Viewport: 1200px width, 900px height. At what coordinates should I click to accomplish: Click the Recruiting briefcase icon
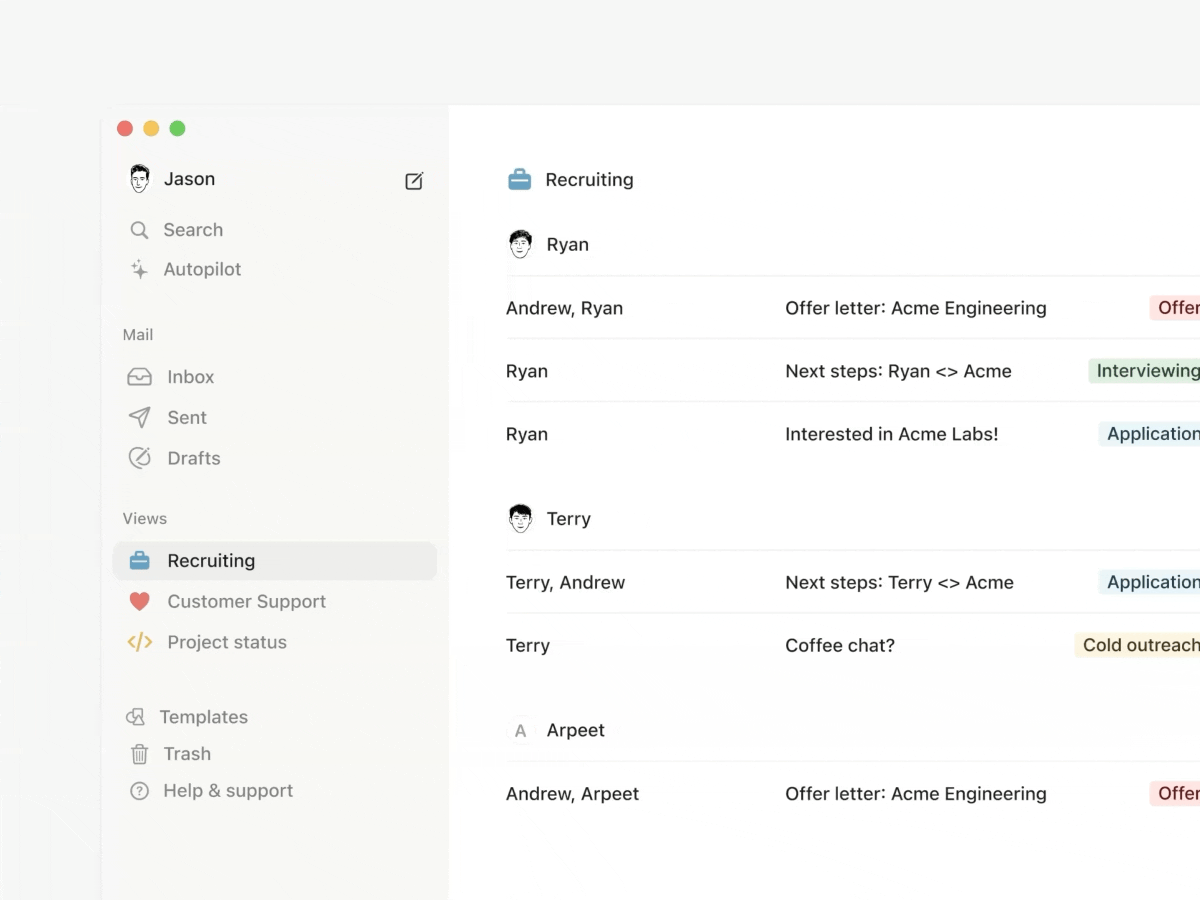click(x=139, y=560)
